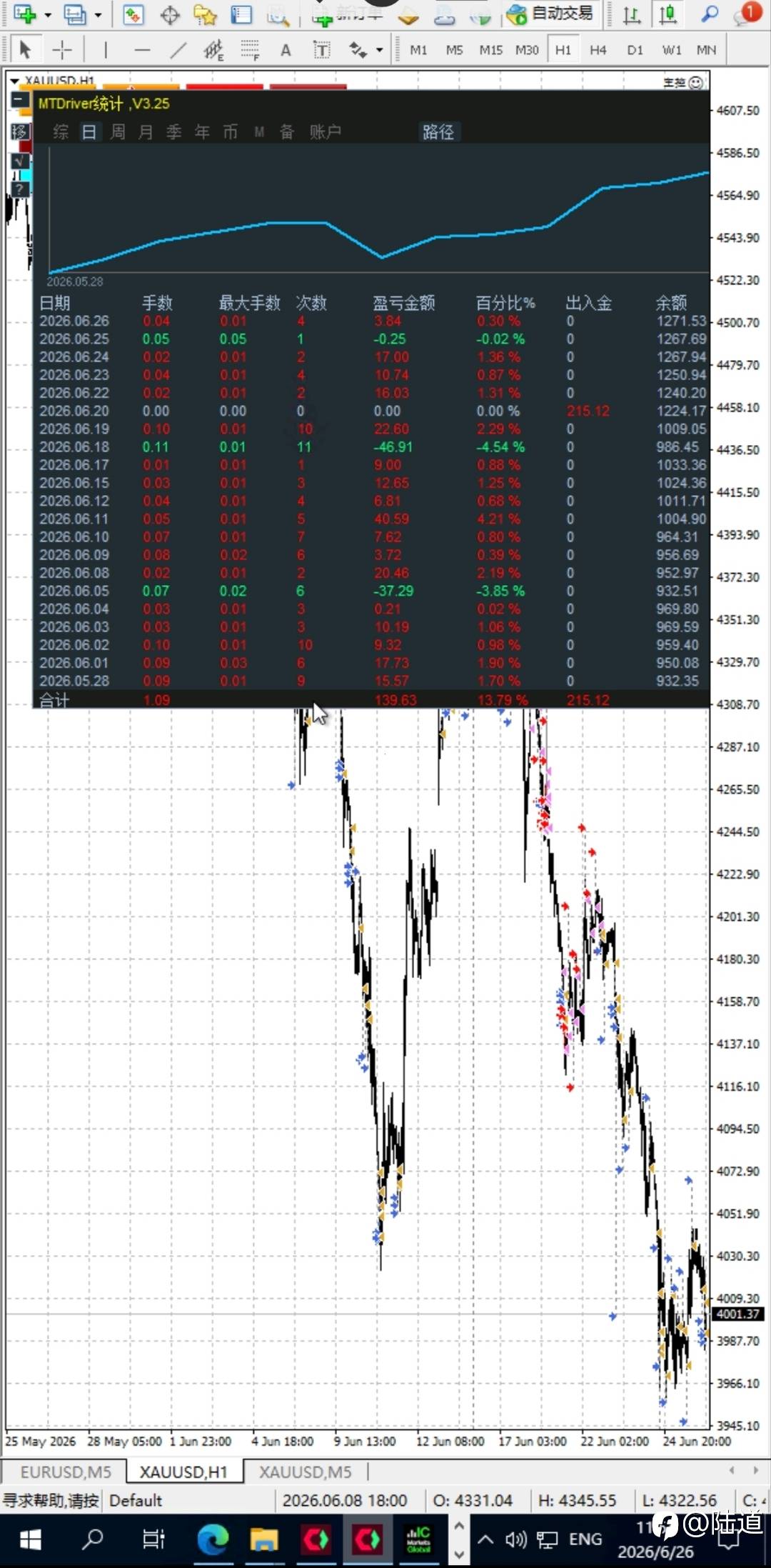
Task: Click the 合计 total row label
Action: (54, 700)
